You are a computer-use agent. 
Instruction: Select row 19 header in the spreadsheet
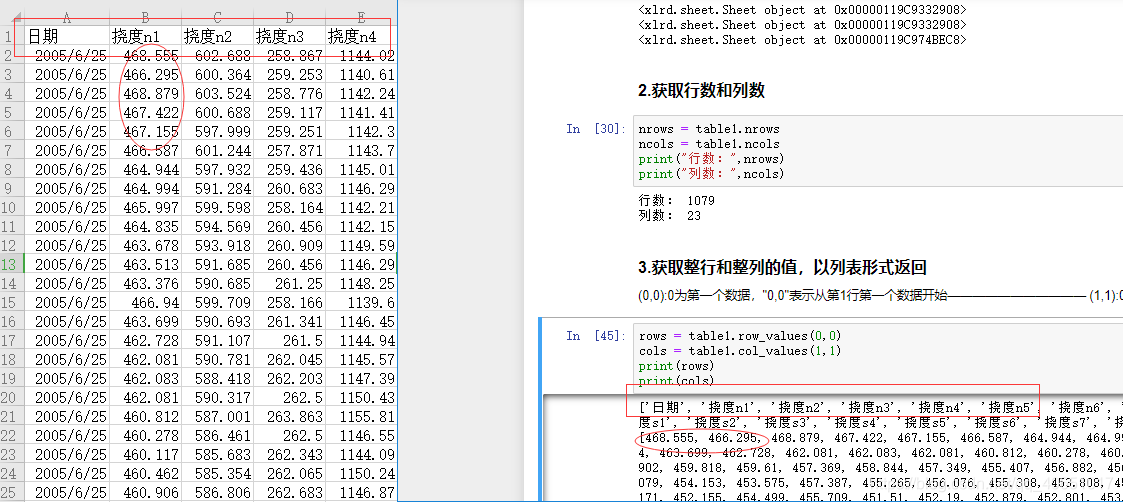pos(11,378)
